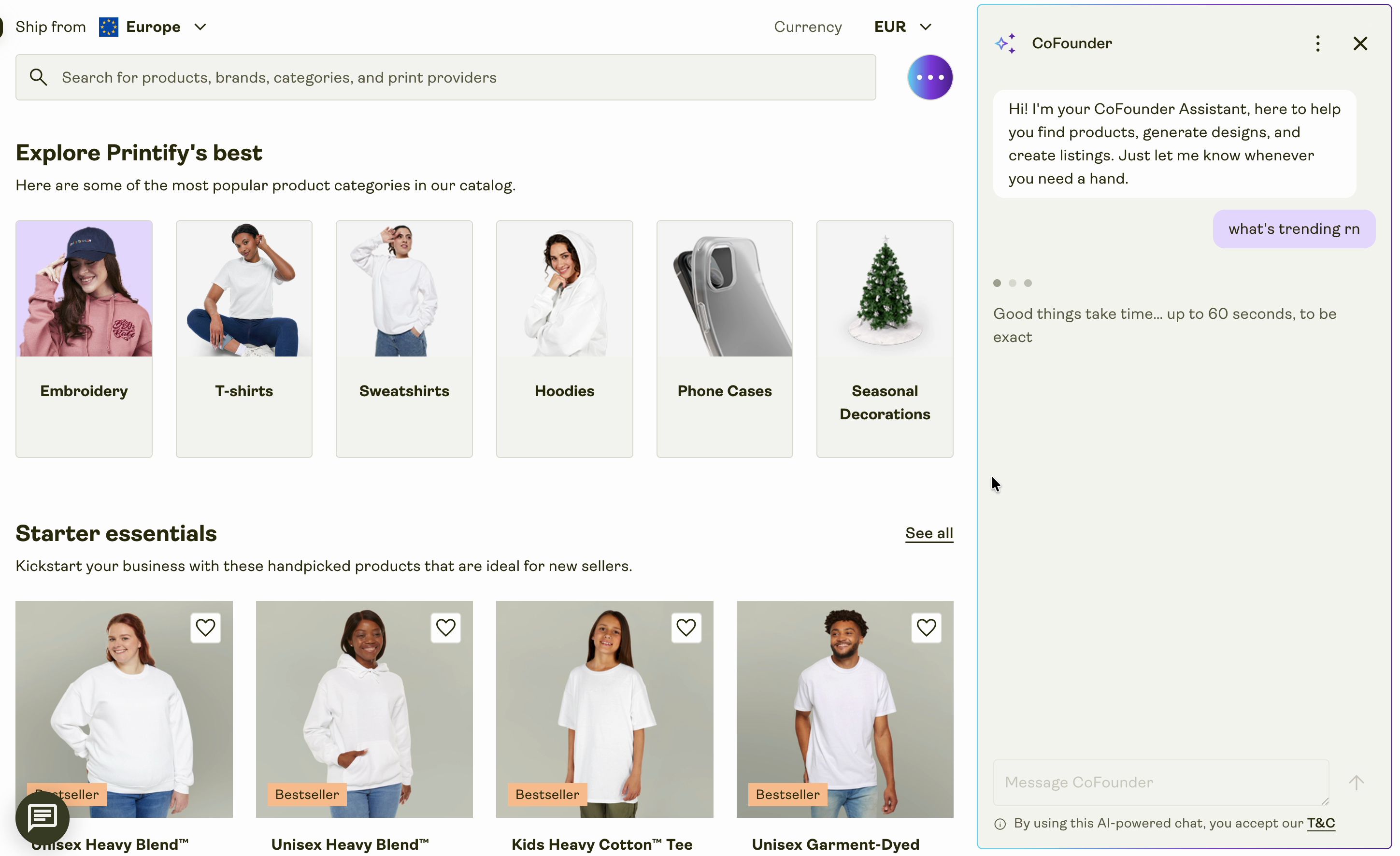Open CoFounder more options menu
Screen dimensions: 1400x856
point(1317,43)
